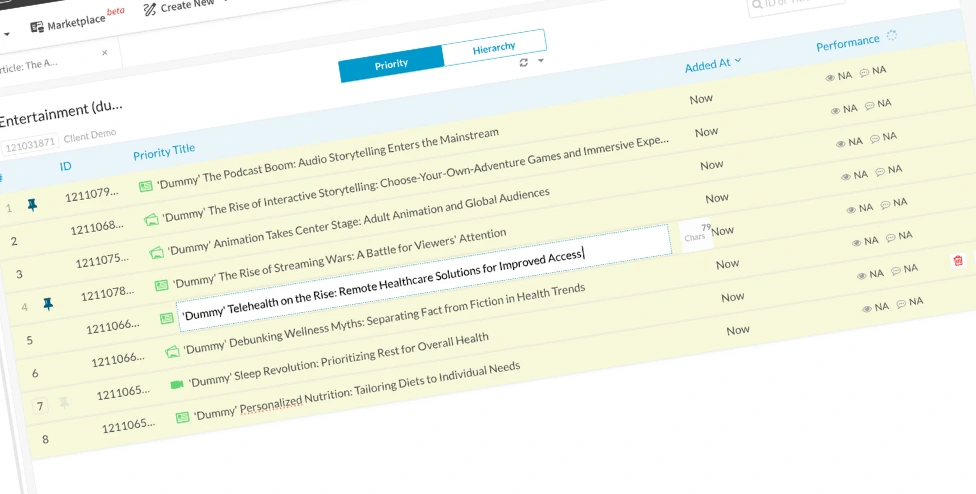Click gallery icon for Interactive Storytelling row
Viewport: 976px width, 494px height.
pos(151,220)
